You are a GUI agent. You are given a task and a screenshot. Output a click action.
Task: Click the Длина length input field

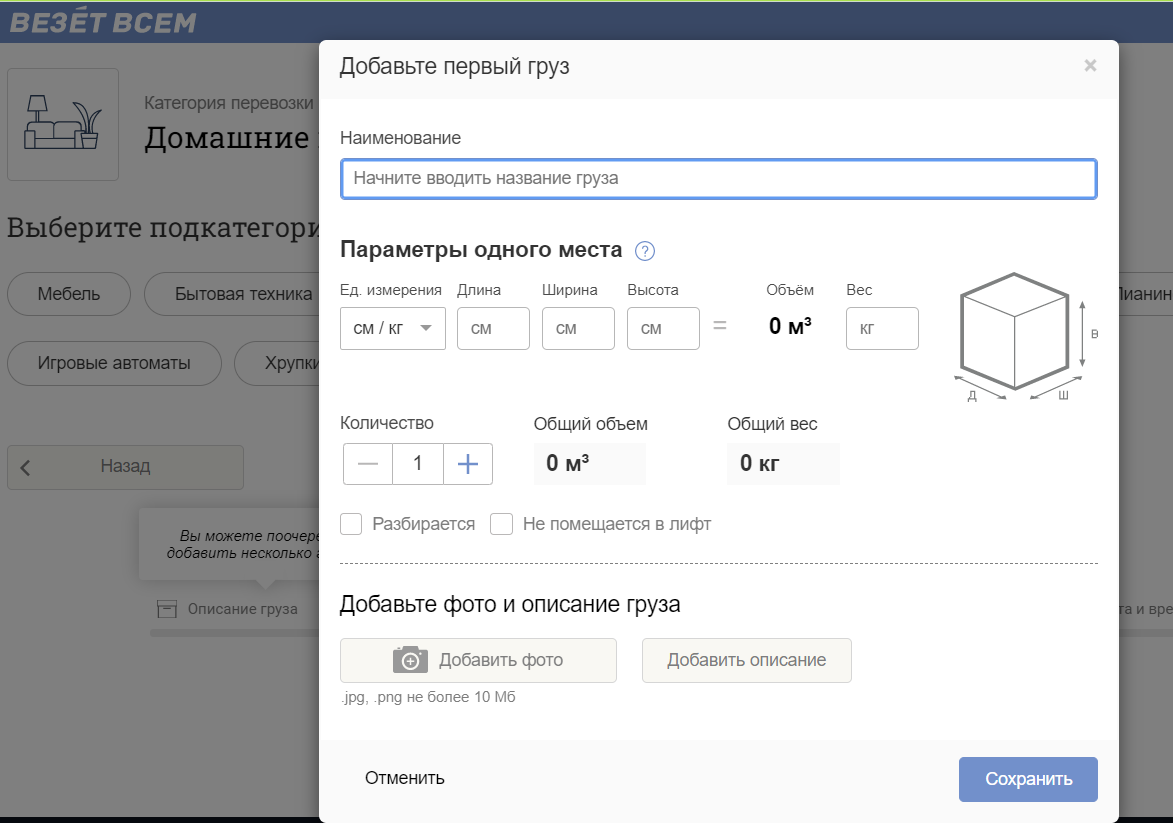tap(493, 328)
